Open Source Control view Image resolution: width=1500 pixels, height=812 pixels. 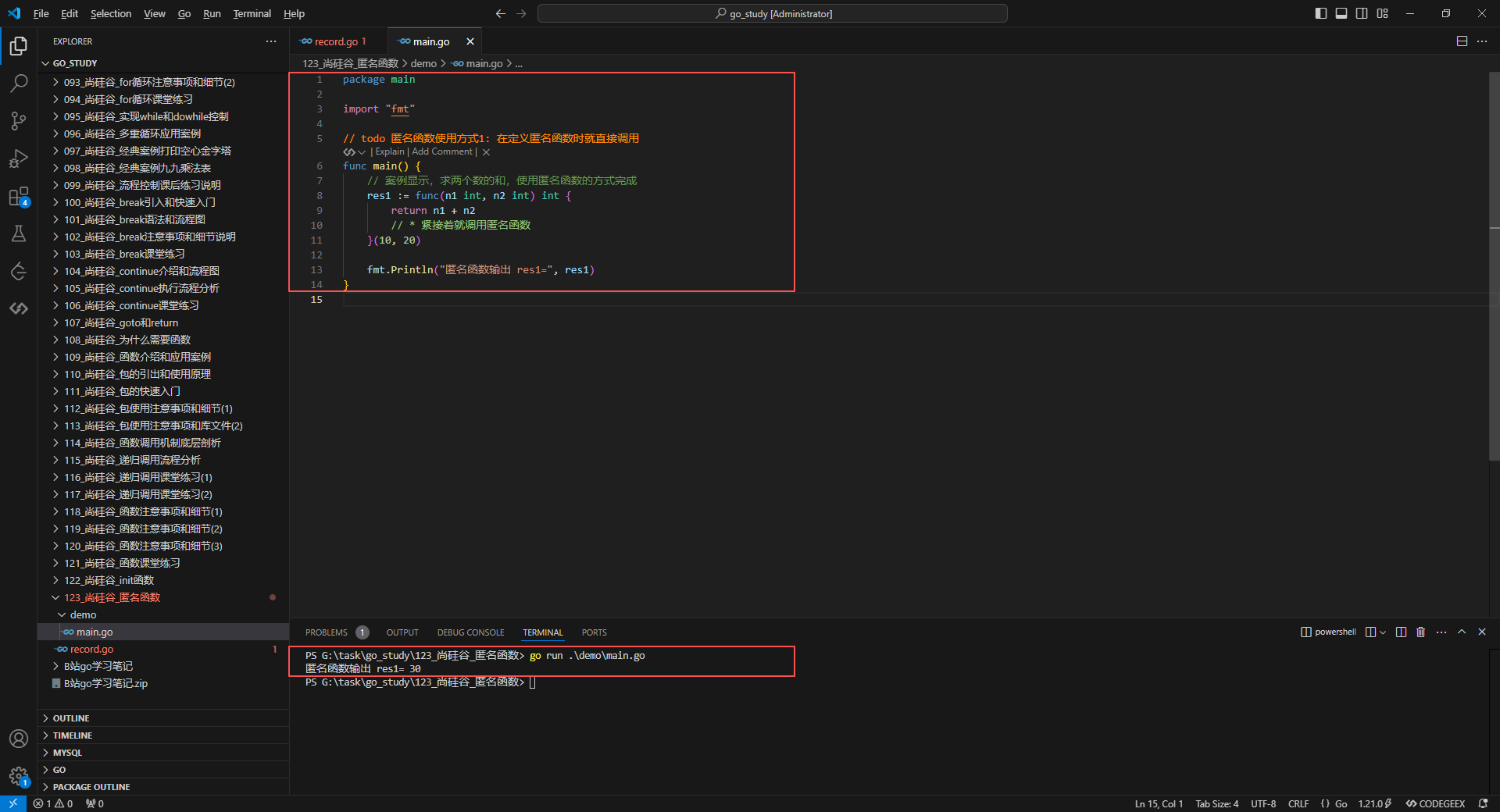click(x=19, y=120)
